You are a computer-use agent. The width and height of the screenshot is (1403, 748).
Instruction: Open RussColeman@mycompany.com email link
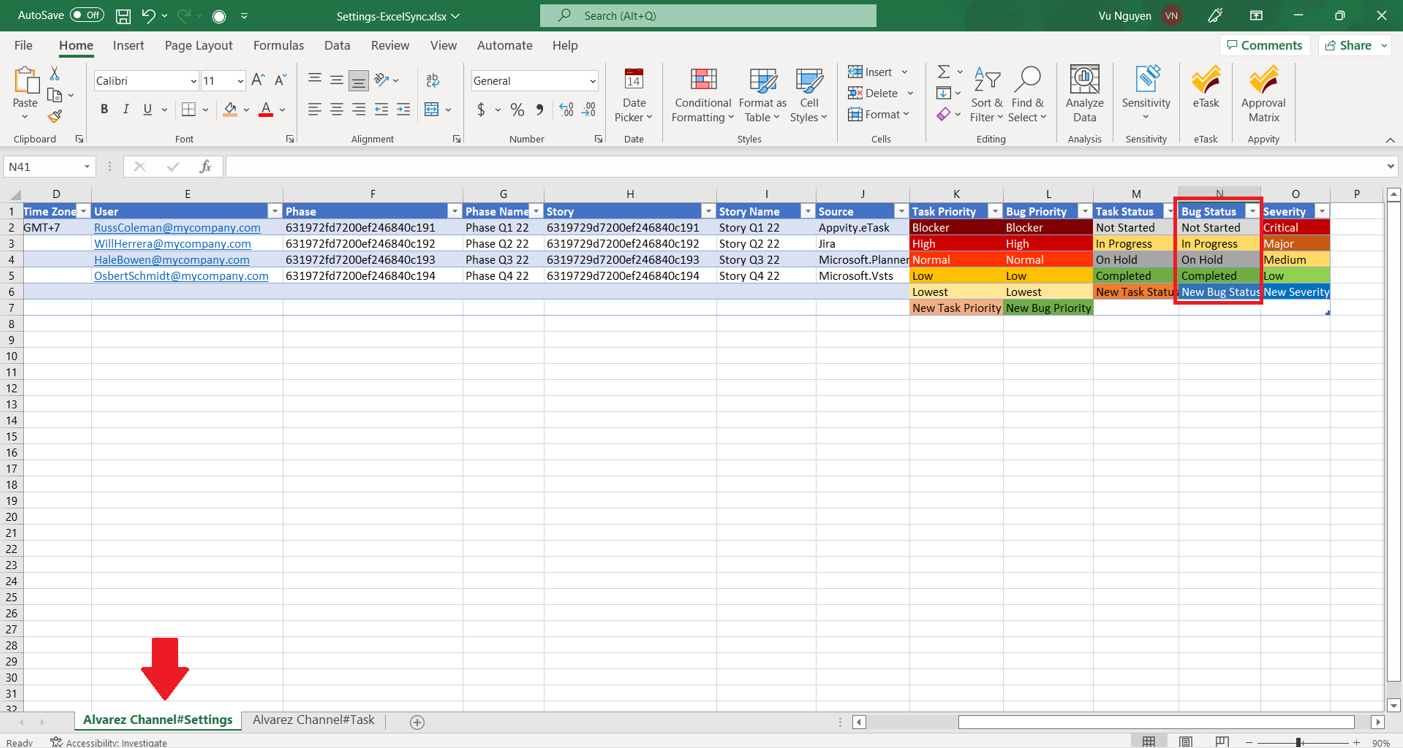[177, 228]
